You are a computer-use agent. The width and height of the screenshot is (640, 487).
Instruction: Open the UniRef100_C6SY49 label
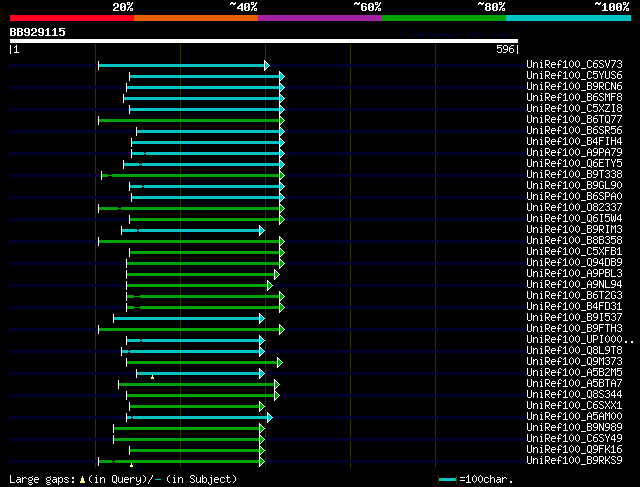coord(574,439)
